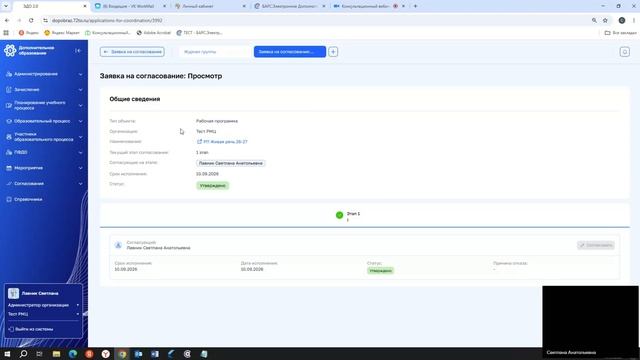Click the Администрирование menu icon
The height and width of the screenshot is (360, 640).
9,74
